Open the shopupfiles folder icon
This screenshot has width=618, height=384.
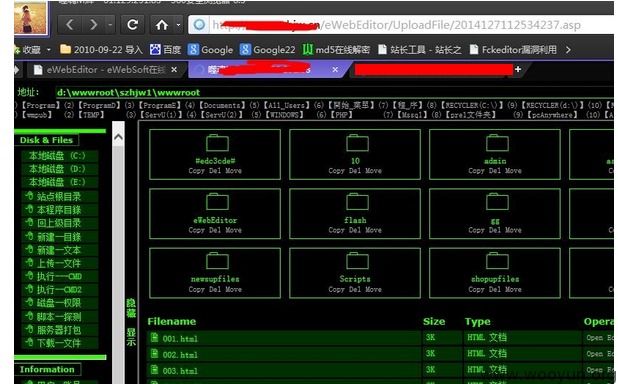[497, 261]
